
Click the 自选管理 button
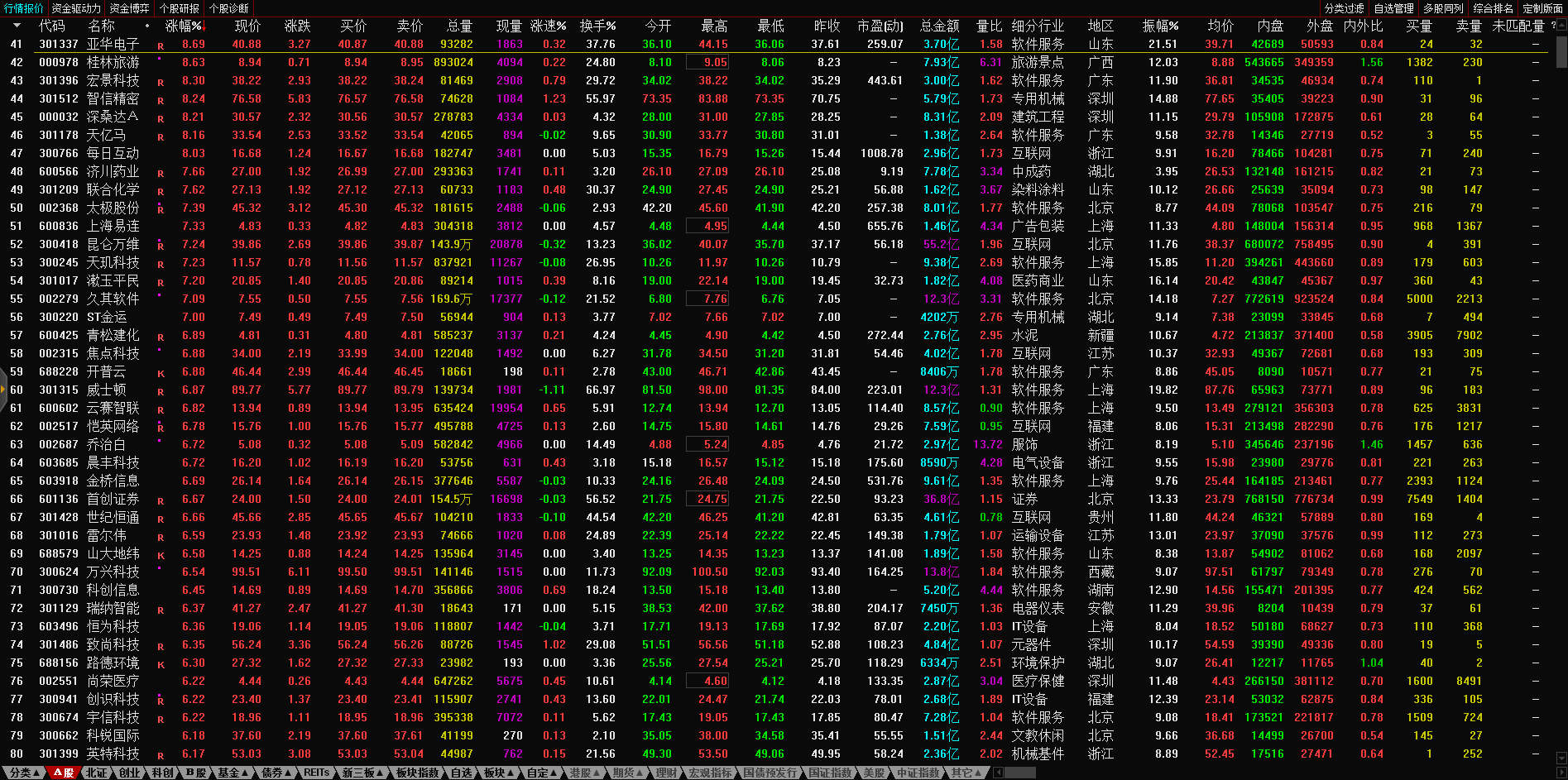click(x=1393, y=8)
